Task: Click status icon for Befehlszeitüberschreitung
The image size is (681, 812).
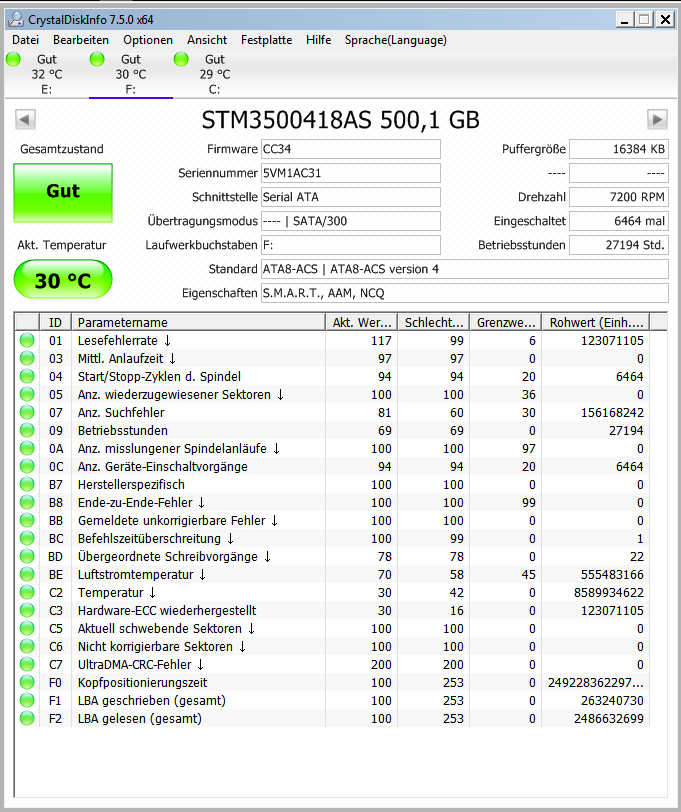Action: (27, 538)
